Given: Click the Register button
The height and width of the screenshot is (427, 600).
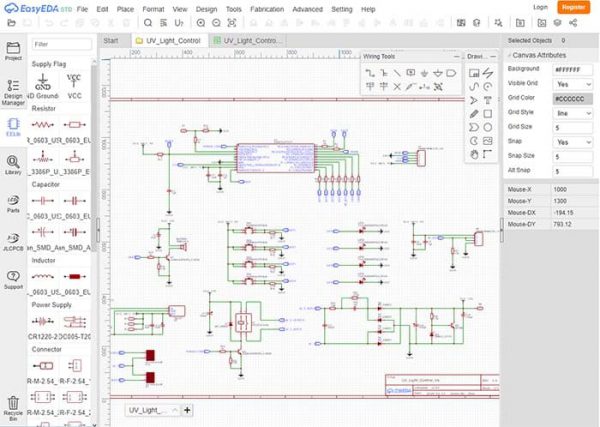Looking at the screenshot, I should click(x=573, y=7).
